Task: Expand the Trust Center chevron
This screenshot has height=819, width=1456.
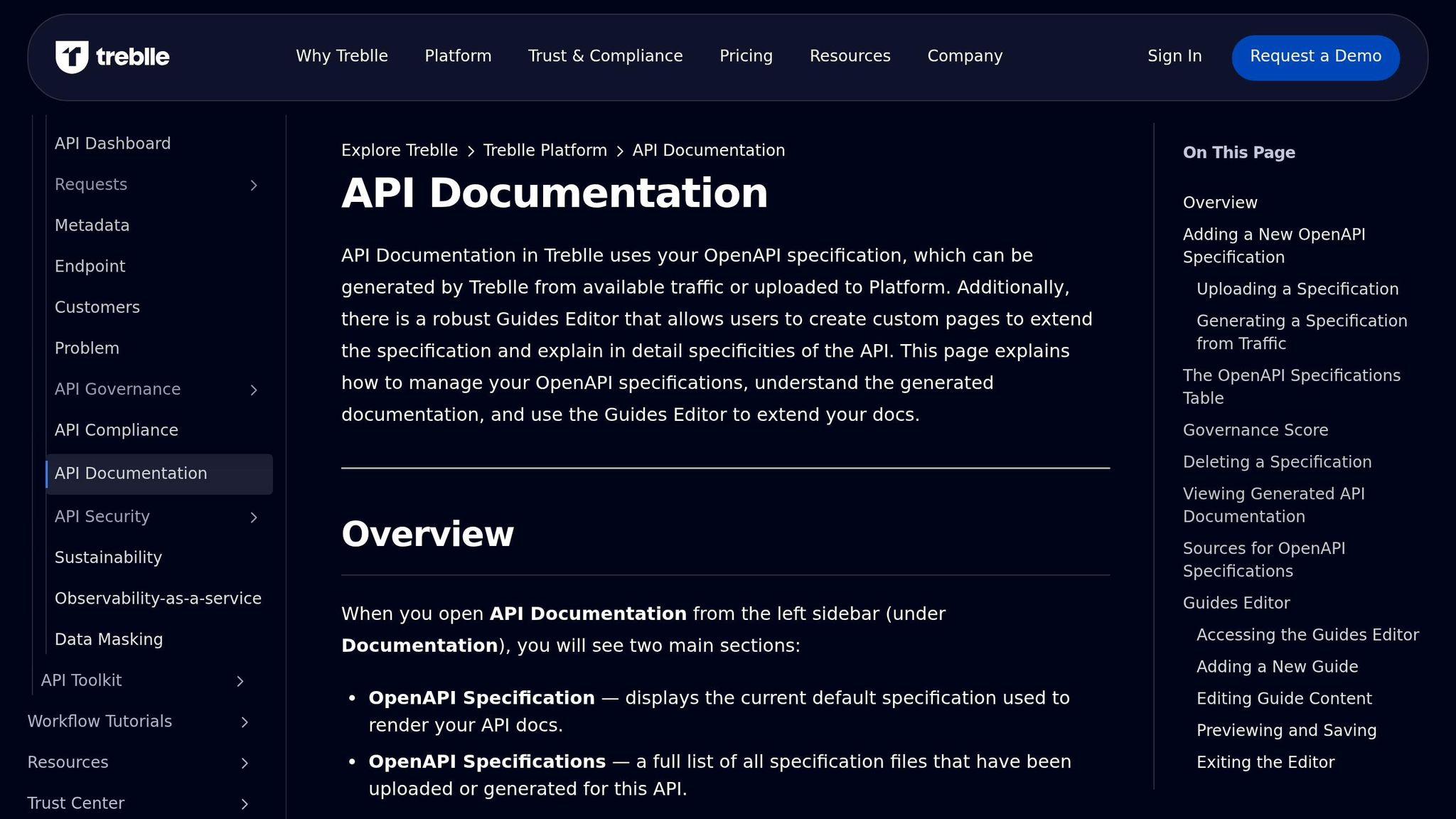Action: pos(245,804)
